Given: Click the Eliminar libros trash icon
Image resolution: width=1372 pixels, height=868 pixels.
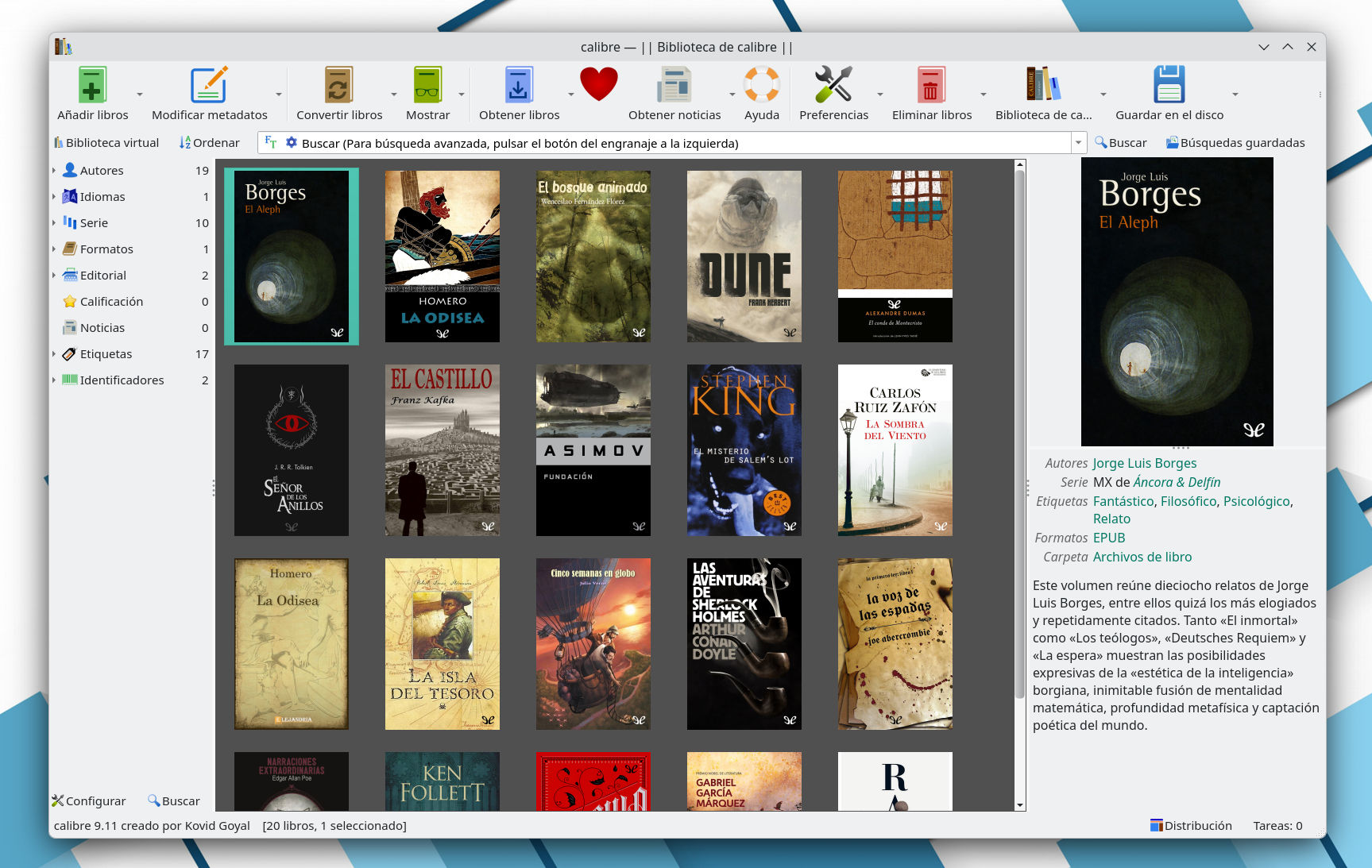Looking at the screenshot, I should pos(931,85).
